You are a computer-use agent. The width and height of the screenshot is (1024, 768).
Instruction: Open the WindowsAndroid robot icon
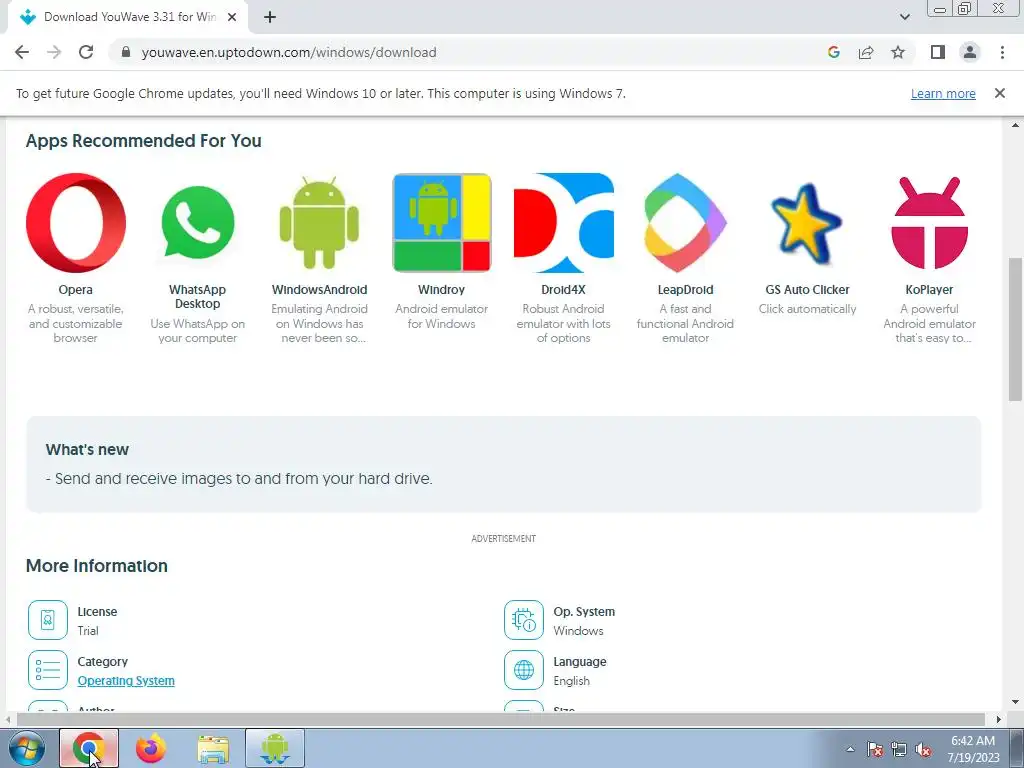pos(319,223)
